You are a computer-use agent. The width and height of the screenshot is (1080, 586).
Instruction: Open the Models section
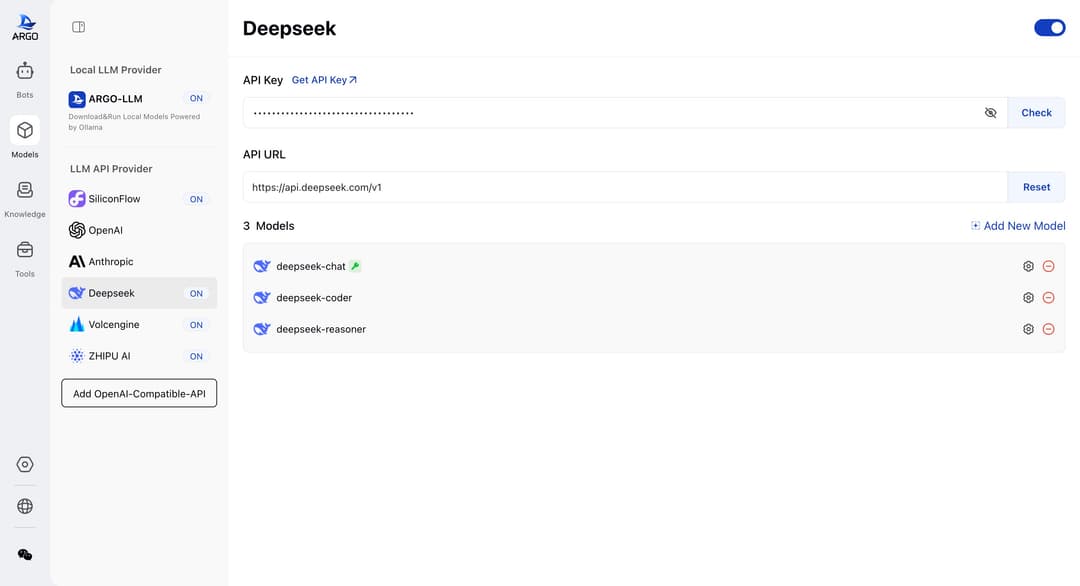tap(25, 138)
